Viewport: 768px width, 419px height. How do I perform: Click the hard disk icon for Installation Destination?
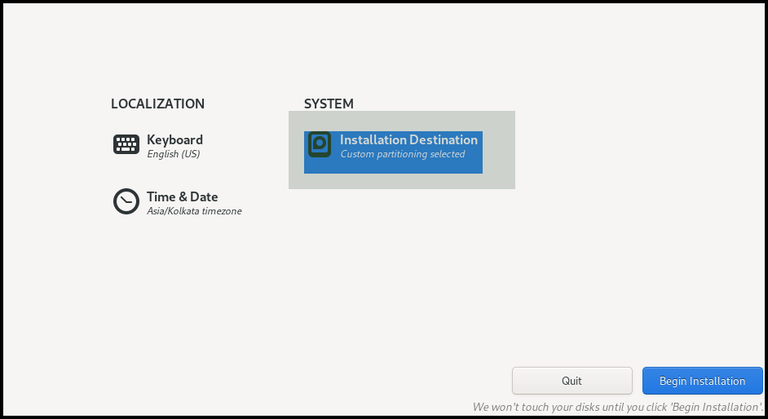coord(319,145)
